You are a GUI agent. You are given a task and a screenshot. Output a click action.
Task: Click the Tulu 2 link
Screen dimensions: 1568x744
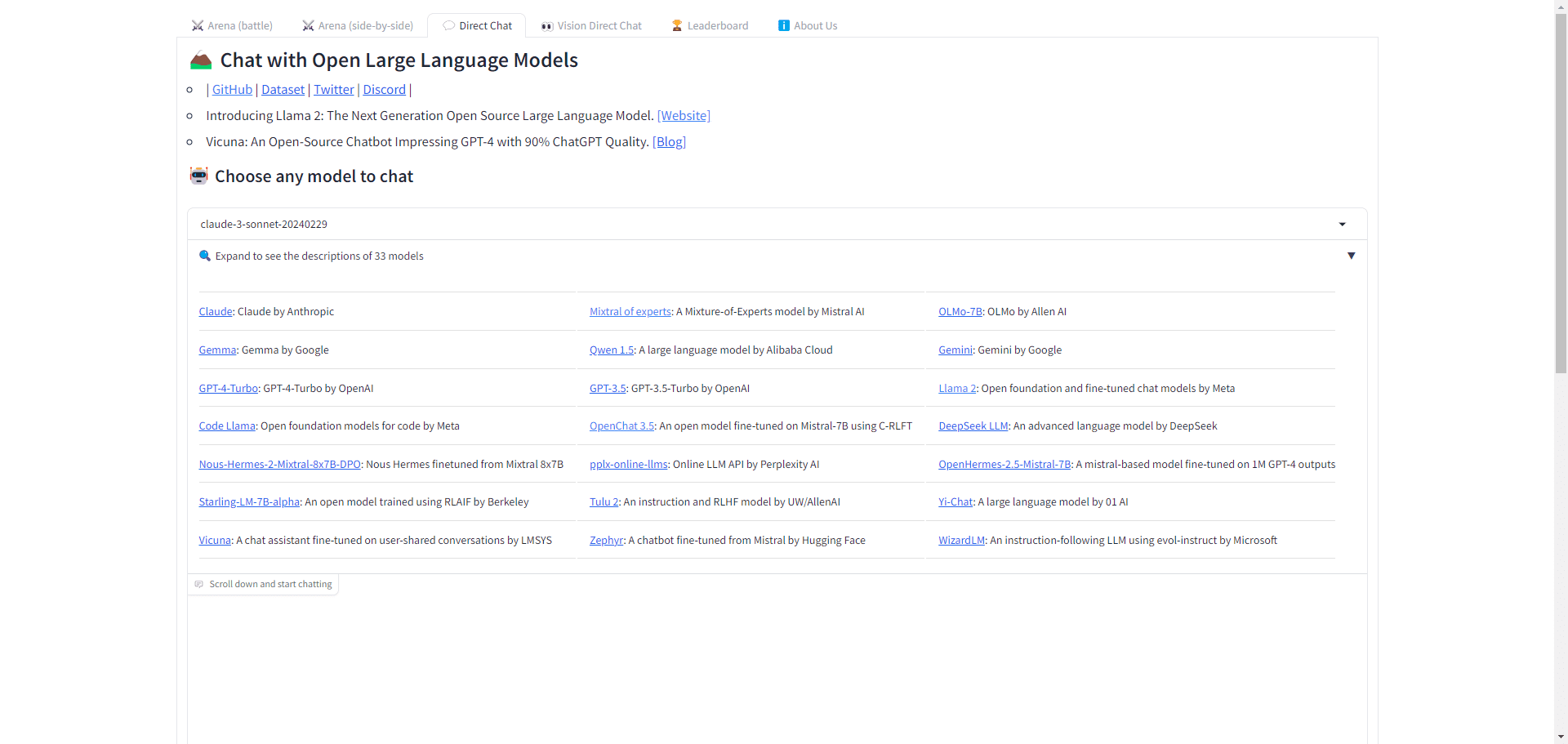pyautogui.click(x=604, y=502)
